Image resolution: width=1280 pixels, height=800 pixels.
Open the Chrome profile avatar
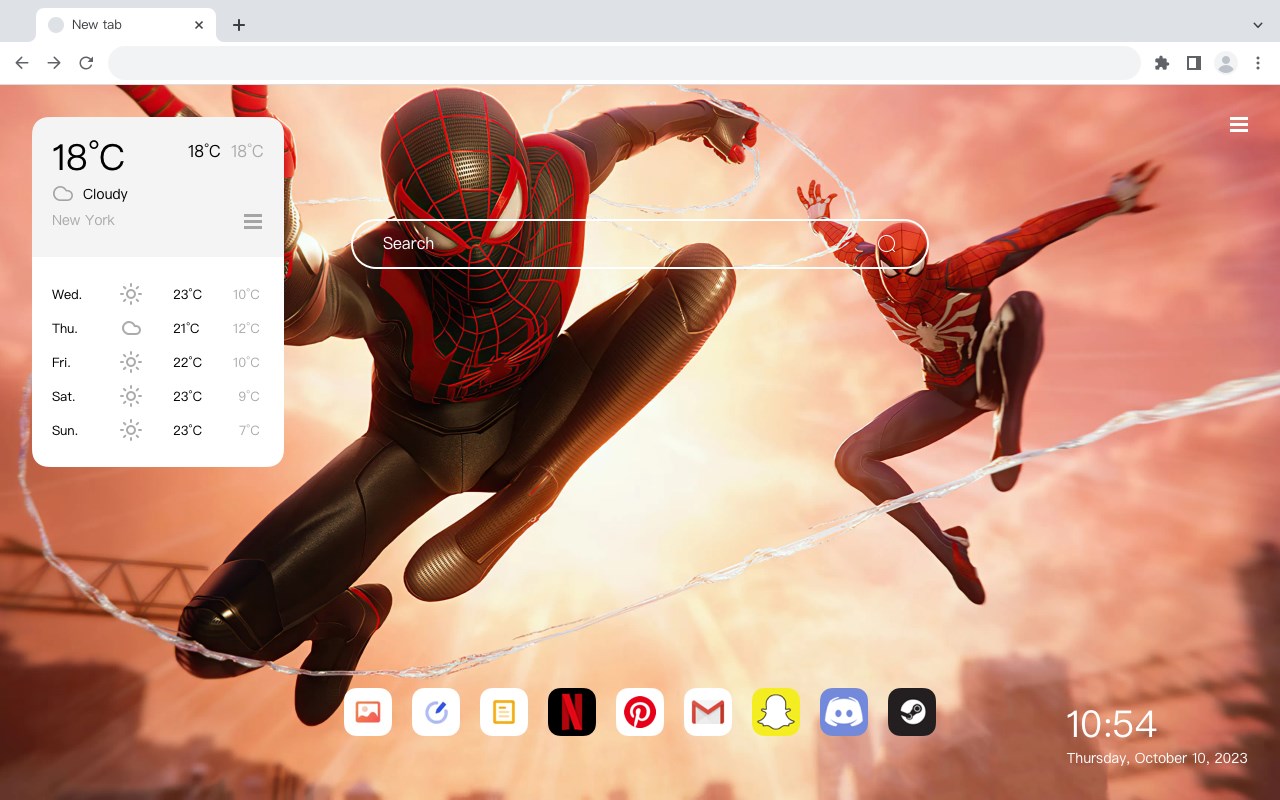1226,63
